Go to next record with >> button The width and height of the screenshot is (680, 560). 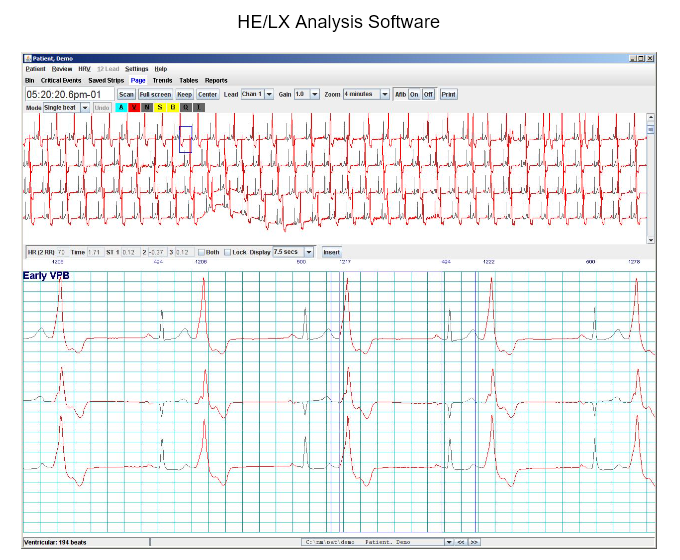tap(475, 542)
